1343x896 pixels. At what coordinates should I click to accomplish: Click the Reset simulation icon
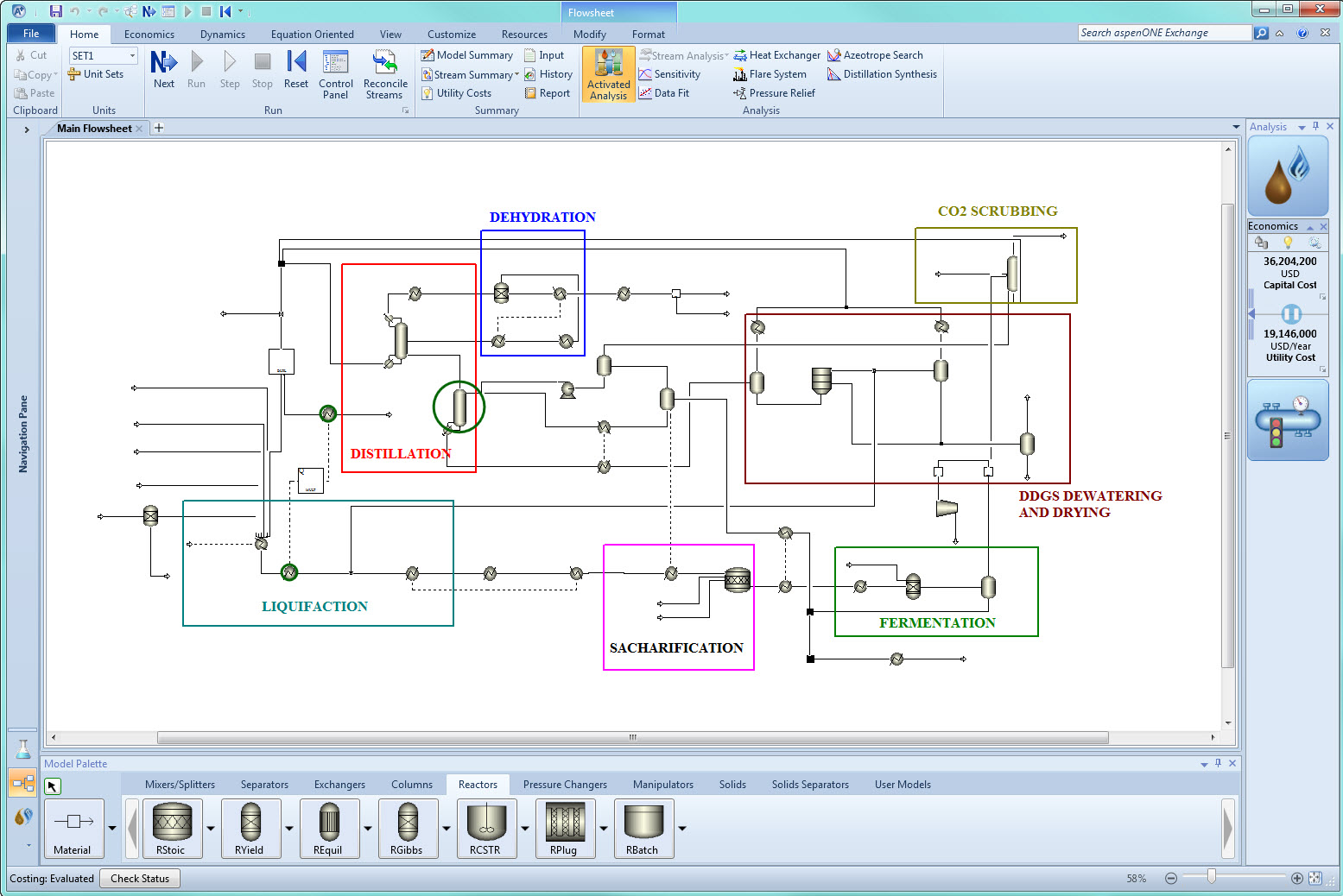(x=296, y=69)
